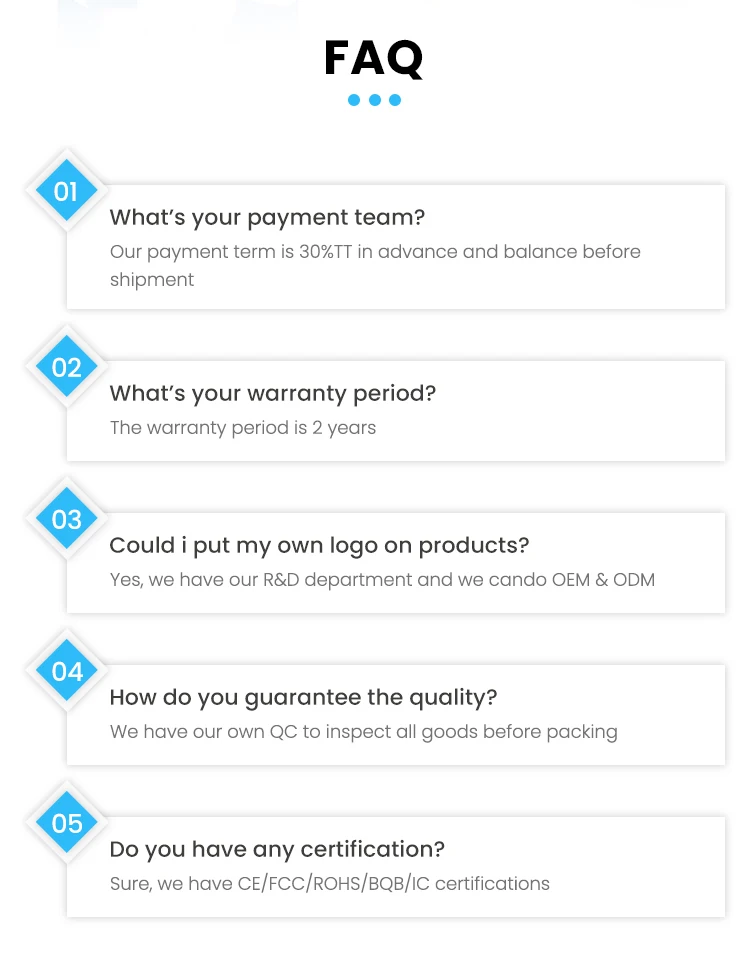This screenshot has width=750, height=966.
Task: Click the 02 diamond number badge
Action: tap(66, 367)
